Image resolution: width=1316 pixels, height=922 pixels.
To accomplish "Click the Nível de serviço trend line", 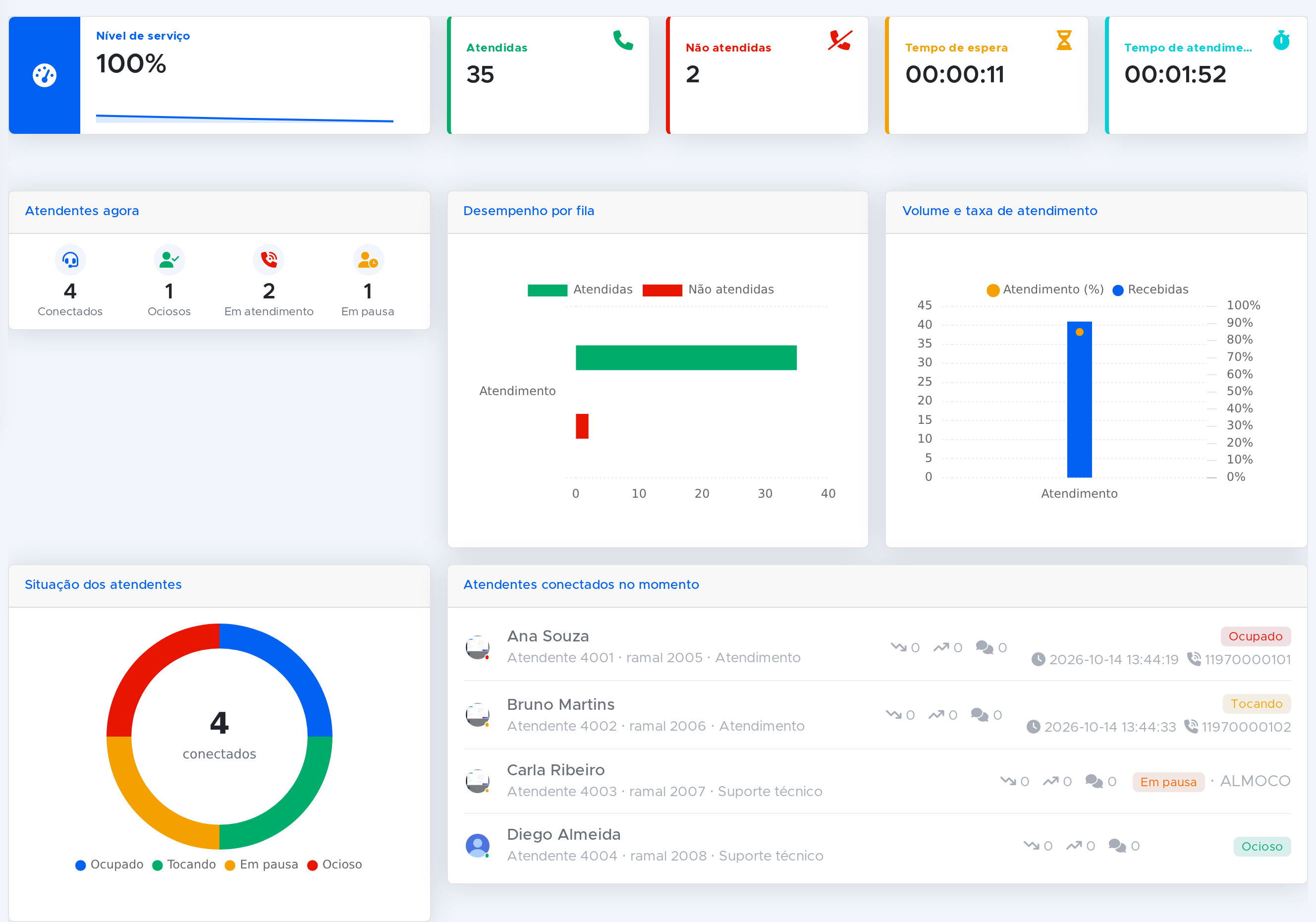I will [x=245, y=118].
